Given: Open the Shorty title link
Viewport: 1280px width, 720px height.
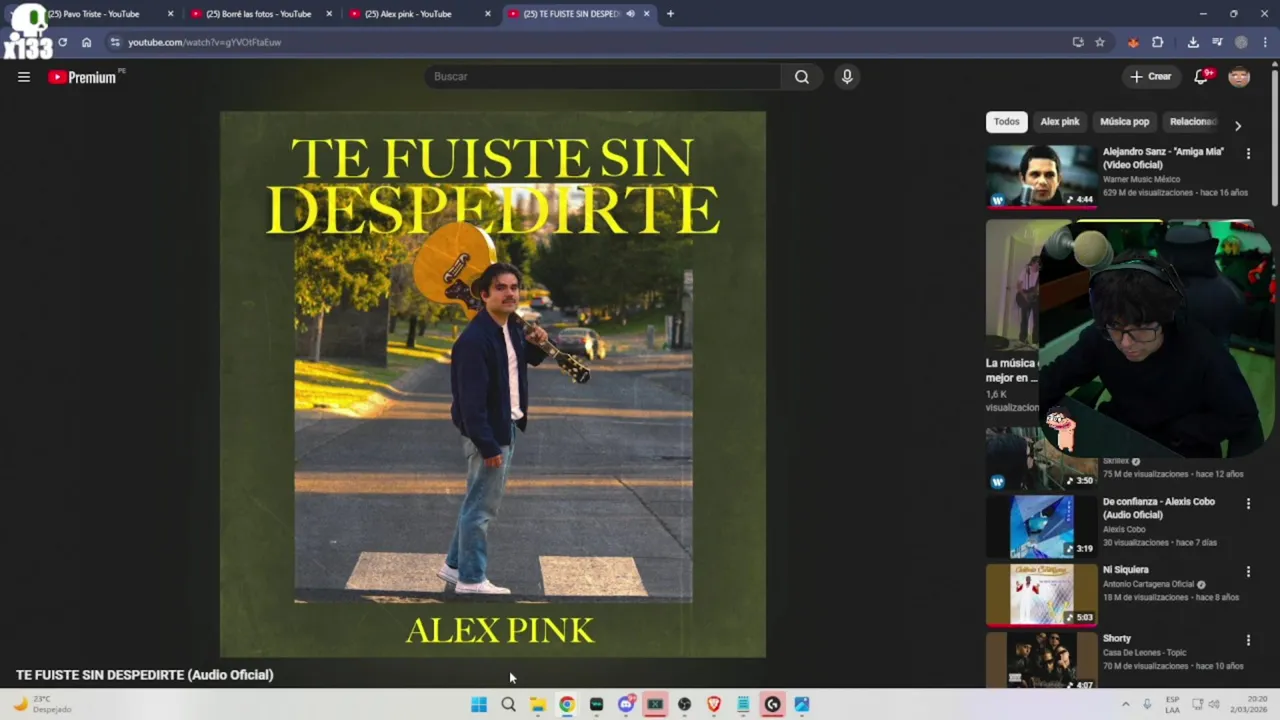Looking at the screenshot, I should (1117, 638).
